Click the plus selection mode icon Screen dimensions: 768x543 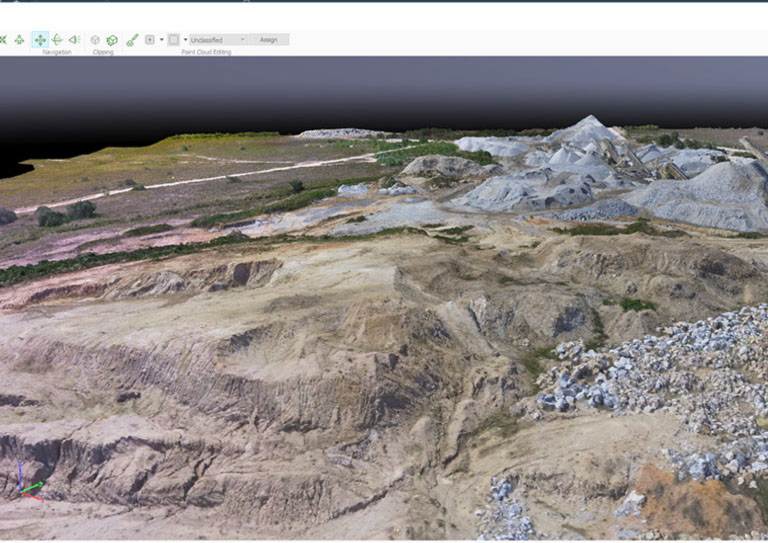click(x=150, y=40)
